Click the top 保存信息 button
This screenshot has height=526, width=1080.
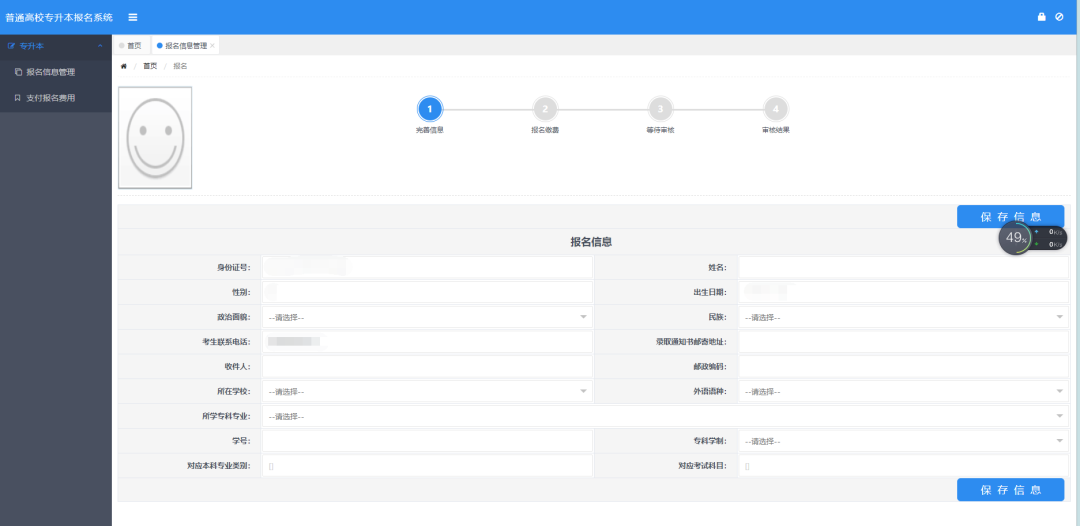coord(1010,217)
